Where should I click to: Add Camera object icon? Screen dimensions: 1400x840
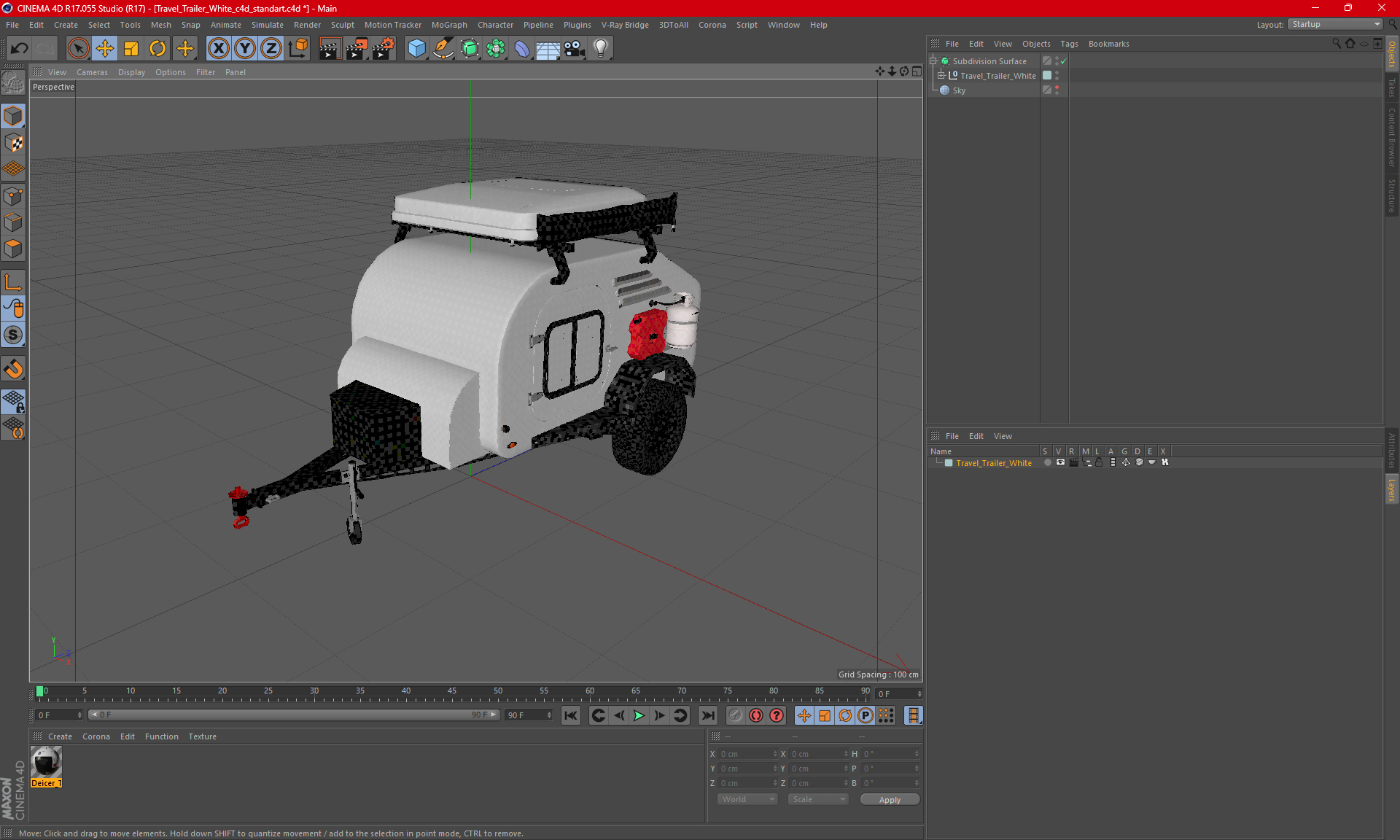click(574, 49)
